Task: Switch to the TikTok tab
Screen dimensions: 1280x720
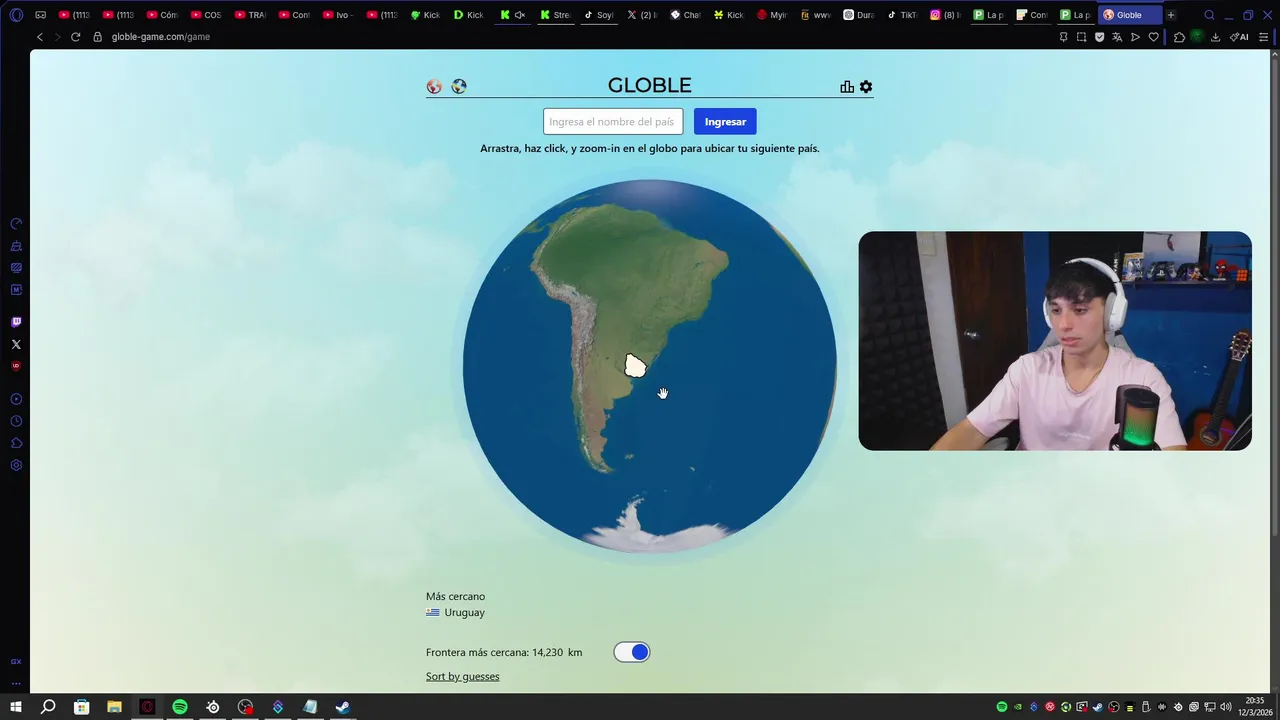Action: [902, 15]
